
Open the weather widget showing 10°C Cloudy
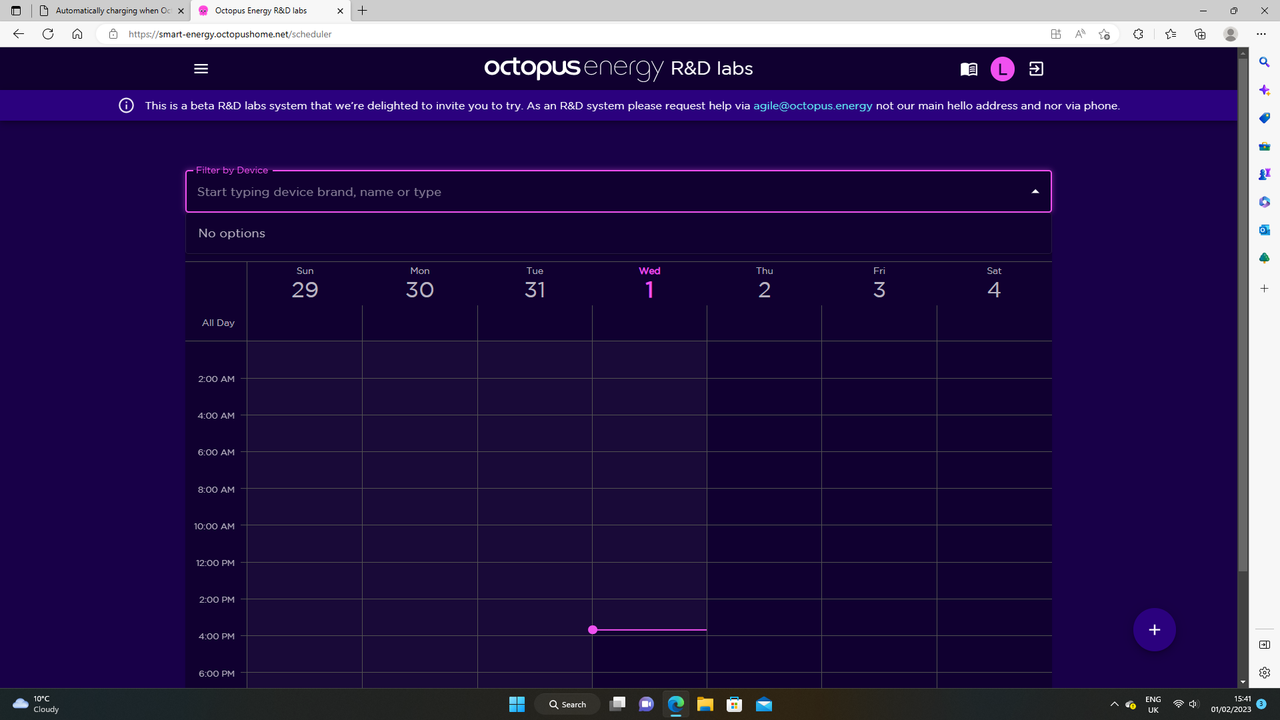click(x=35, y=704)
